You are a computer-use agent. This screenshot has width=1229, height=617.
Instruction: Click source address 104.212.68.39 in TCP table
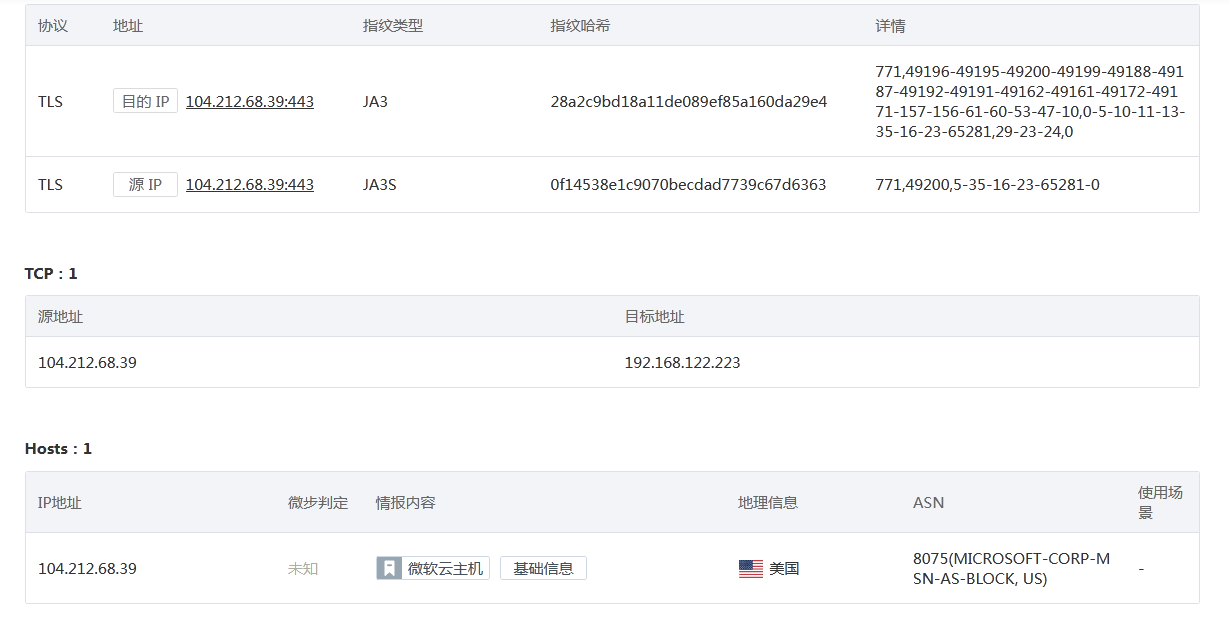click(87, 362)
